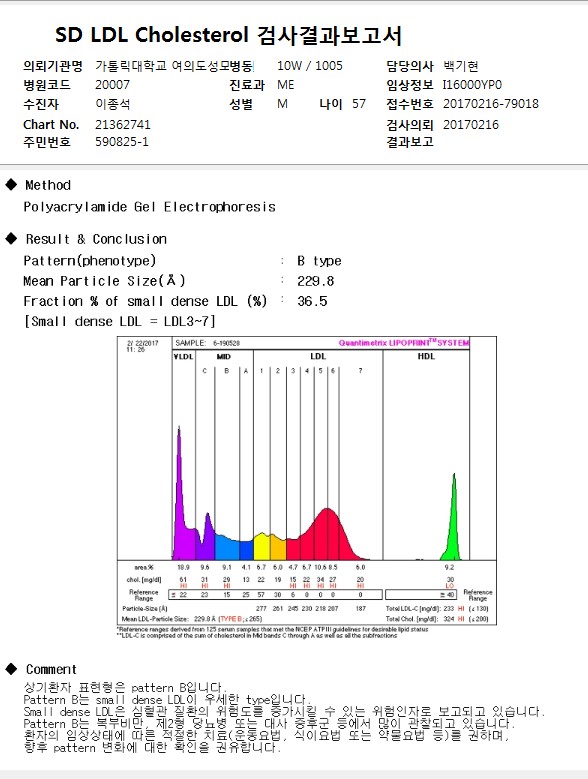Click the blue MID band in chart
Screen dimensions: 588x779
[x=227, y=547]
